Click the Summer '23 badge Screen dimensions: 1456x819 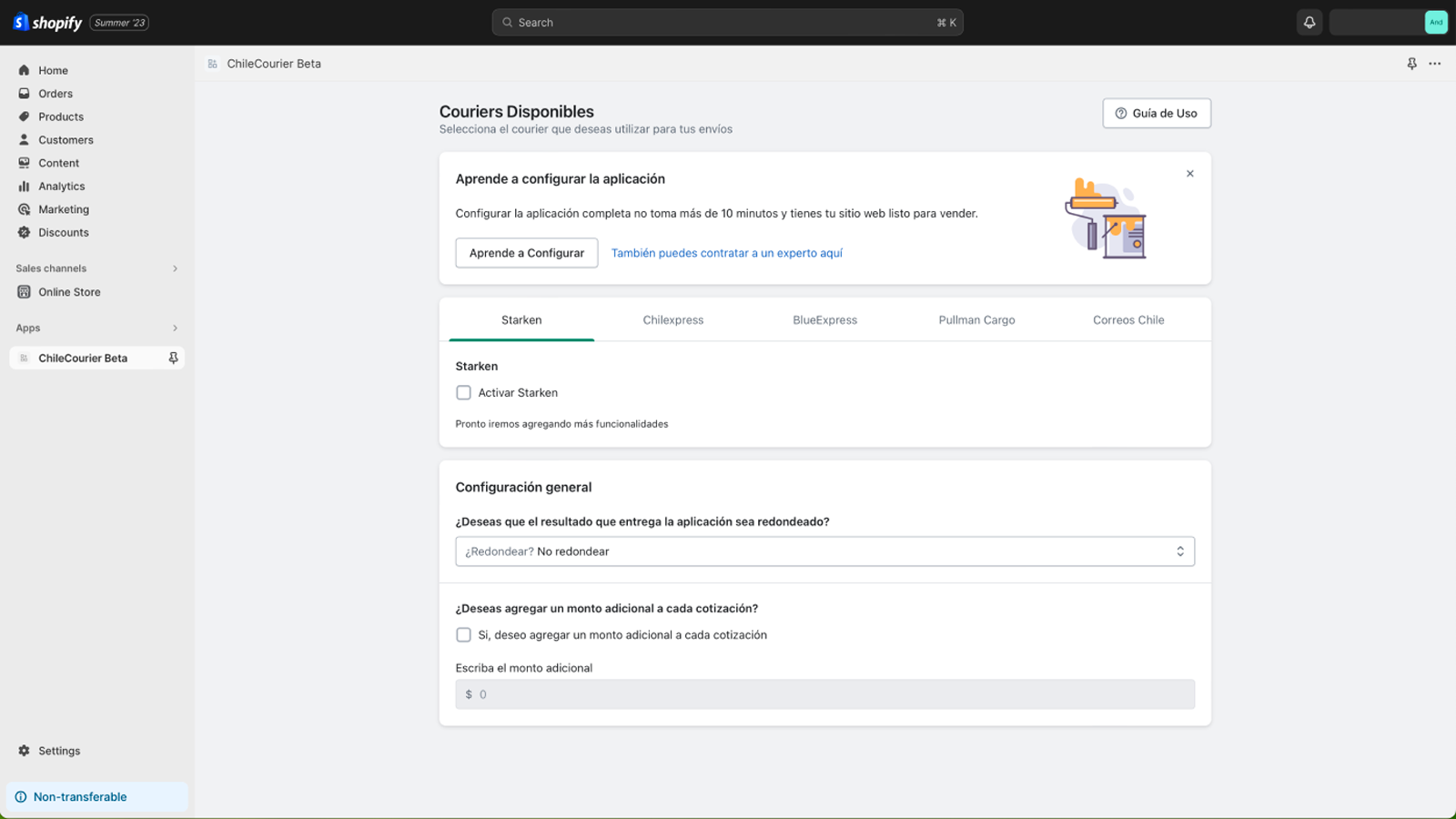pyautogui.click(x=119, y=23)
